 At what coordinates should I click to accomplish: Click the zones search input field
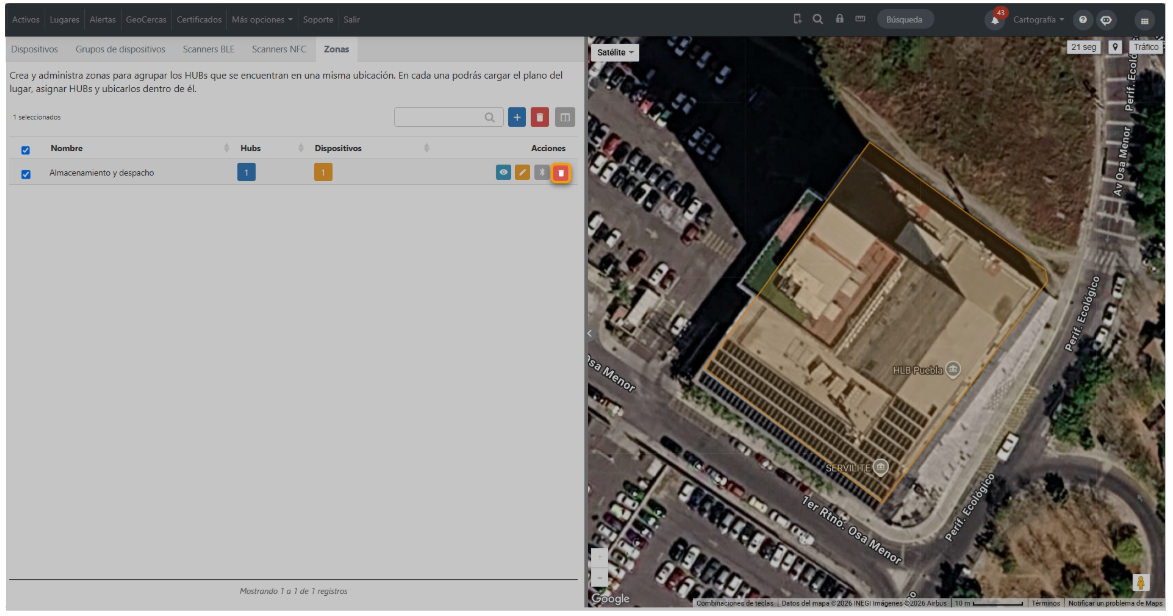click(448, 118)
